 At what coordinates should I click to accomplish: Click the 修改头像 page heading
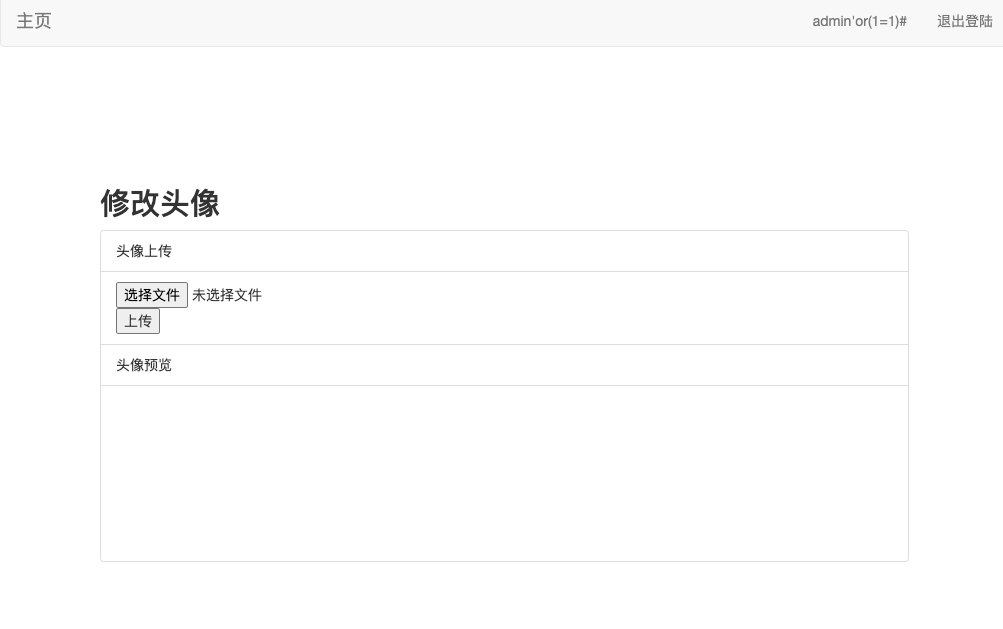(160, 203)
